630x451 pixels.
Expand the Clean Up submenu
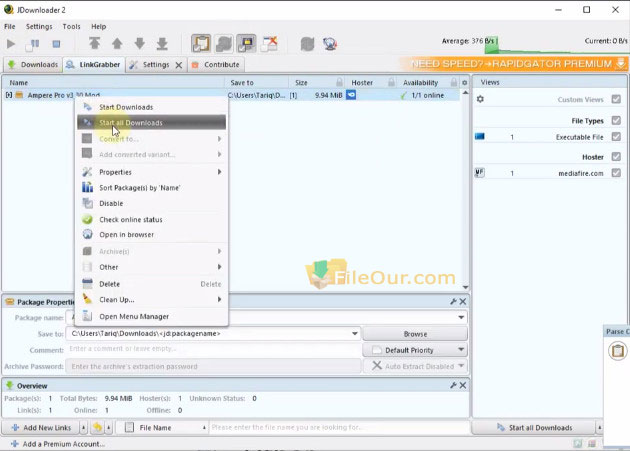click(x=219, y=299)
